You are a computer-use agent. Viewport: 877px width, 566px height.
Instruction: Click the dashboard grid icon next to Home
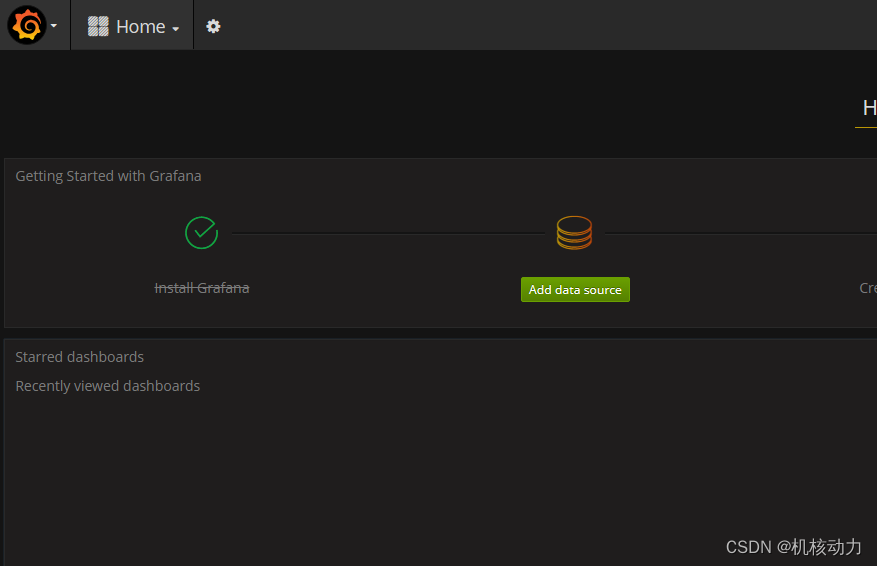tap(98, 26)
